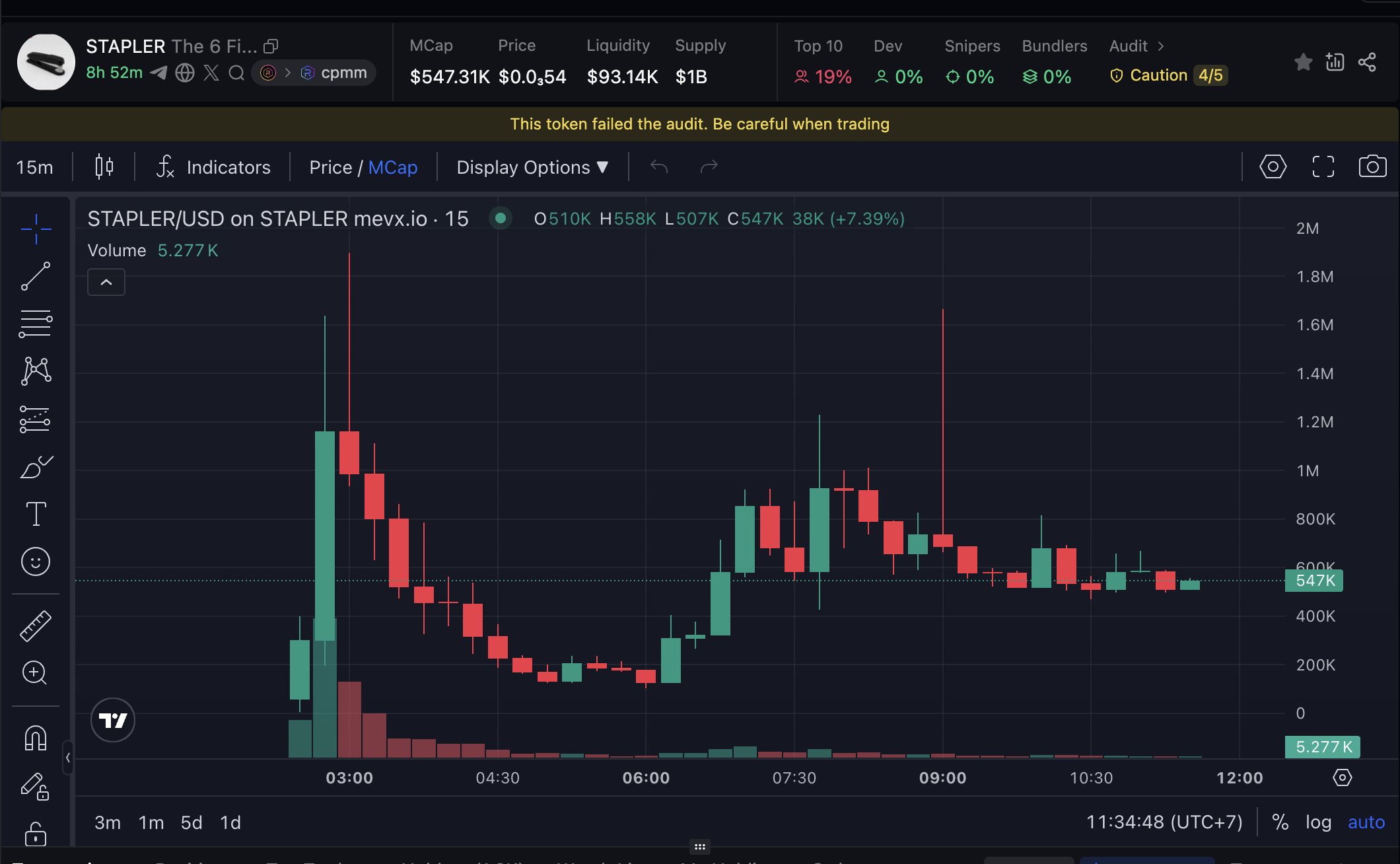The image size is (1400, 864).
Task: Activate the zoom in tool
Action: point(34,673)
